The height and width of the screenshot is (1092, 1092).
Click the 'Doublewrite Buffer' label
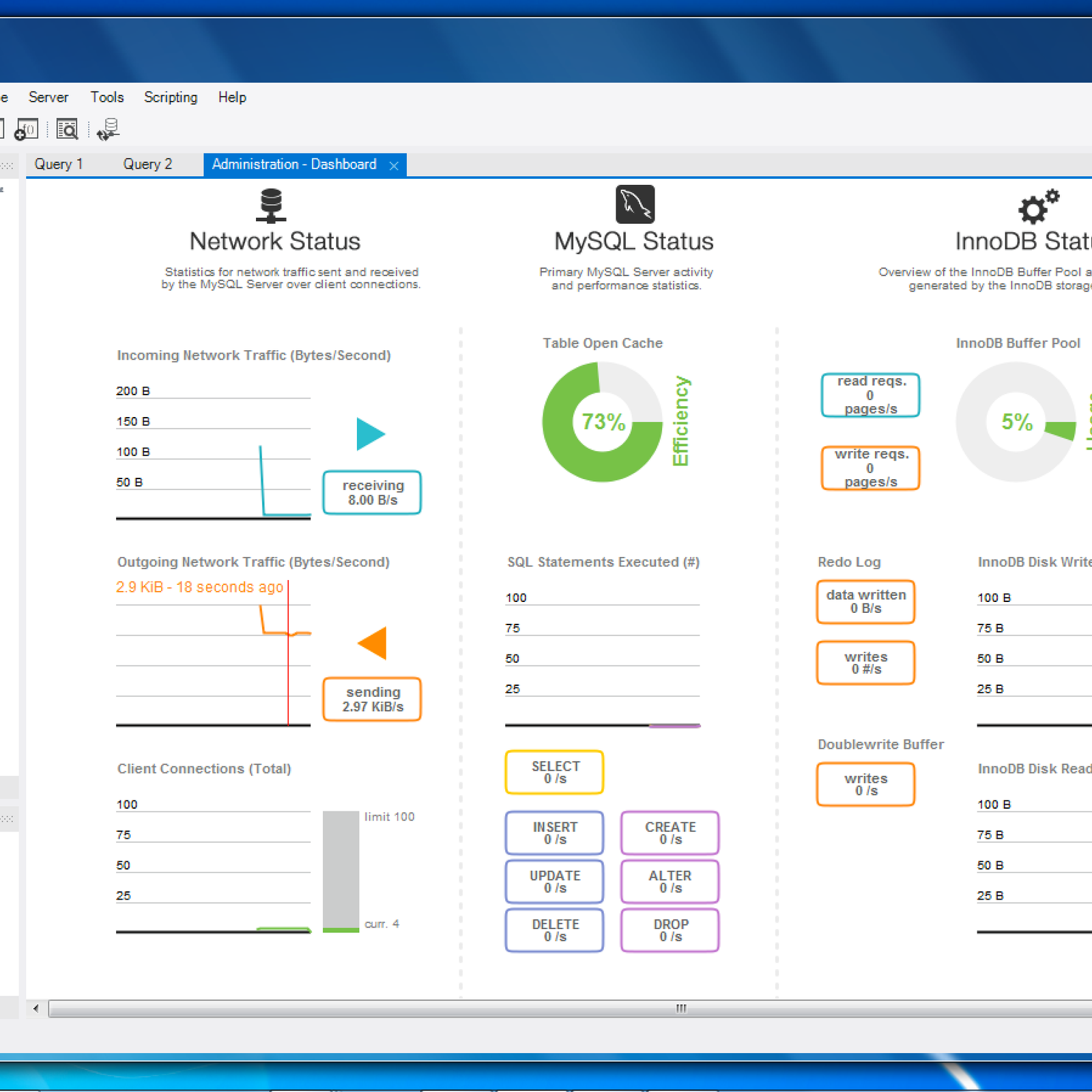880,745
